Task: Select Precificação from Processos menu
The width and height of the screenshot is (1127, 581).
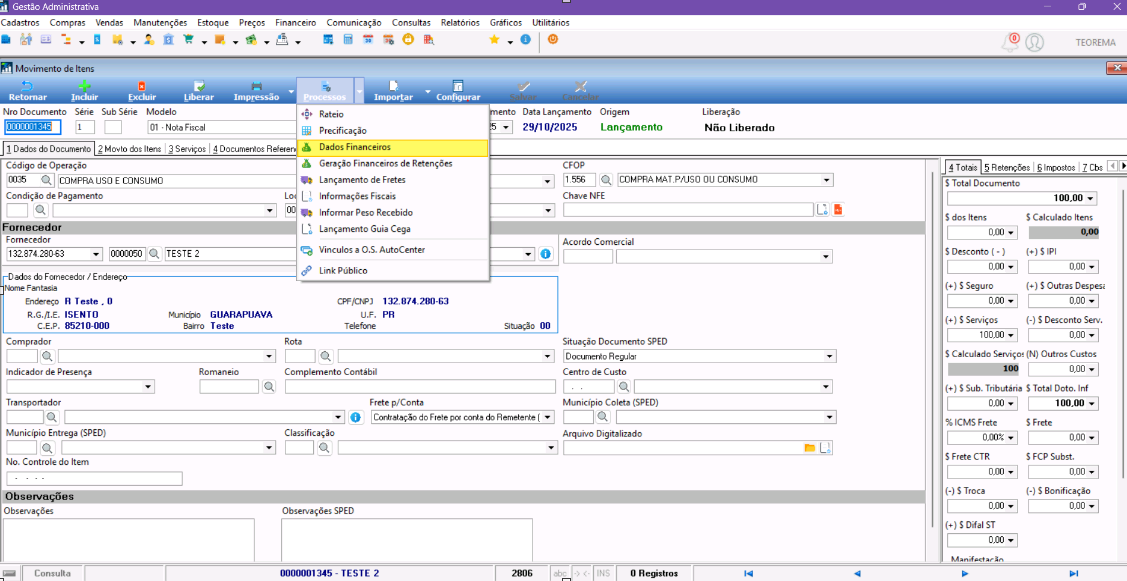Action: pyautogui.click(x=393, y=131)
